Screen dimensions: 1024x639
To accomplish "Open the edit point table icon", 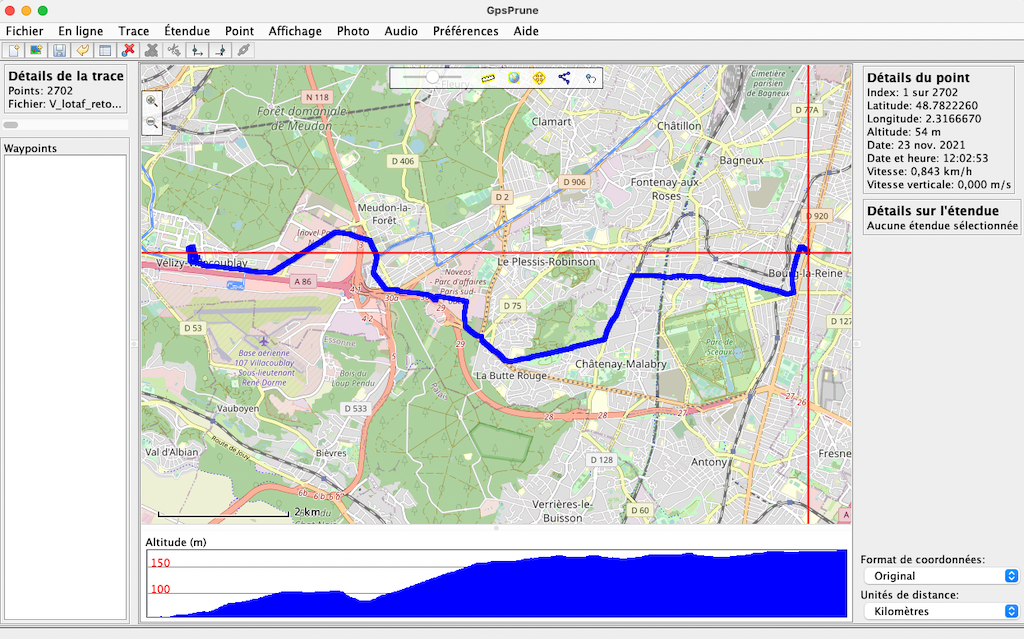I will pos(105,50).
